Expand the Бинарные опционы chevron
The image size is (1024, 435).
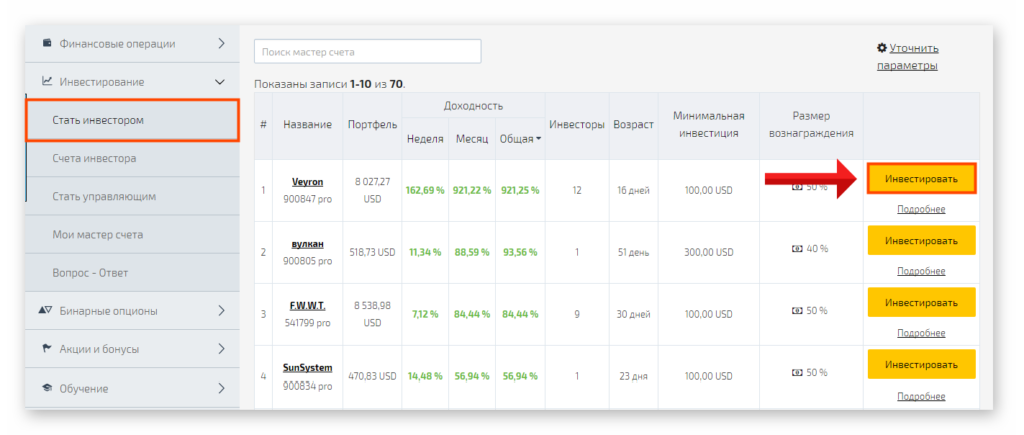(221, 311)
